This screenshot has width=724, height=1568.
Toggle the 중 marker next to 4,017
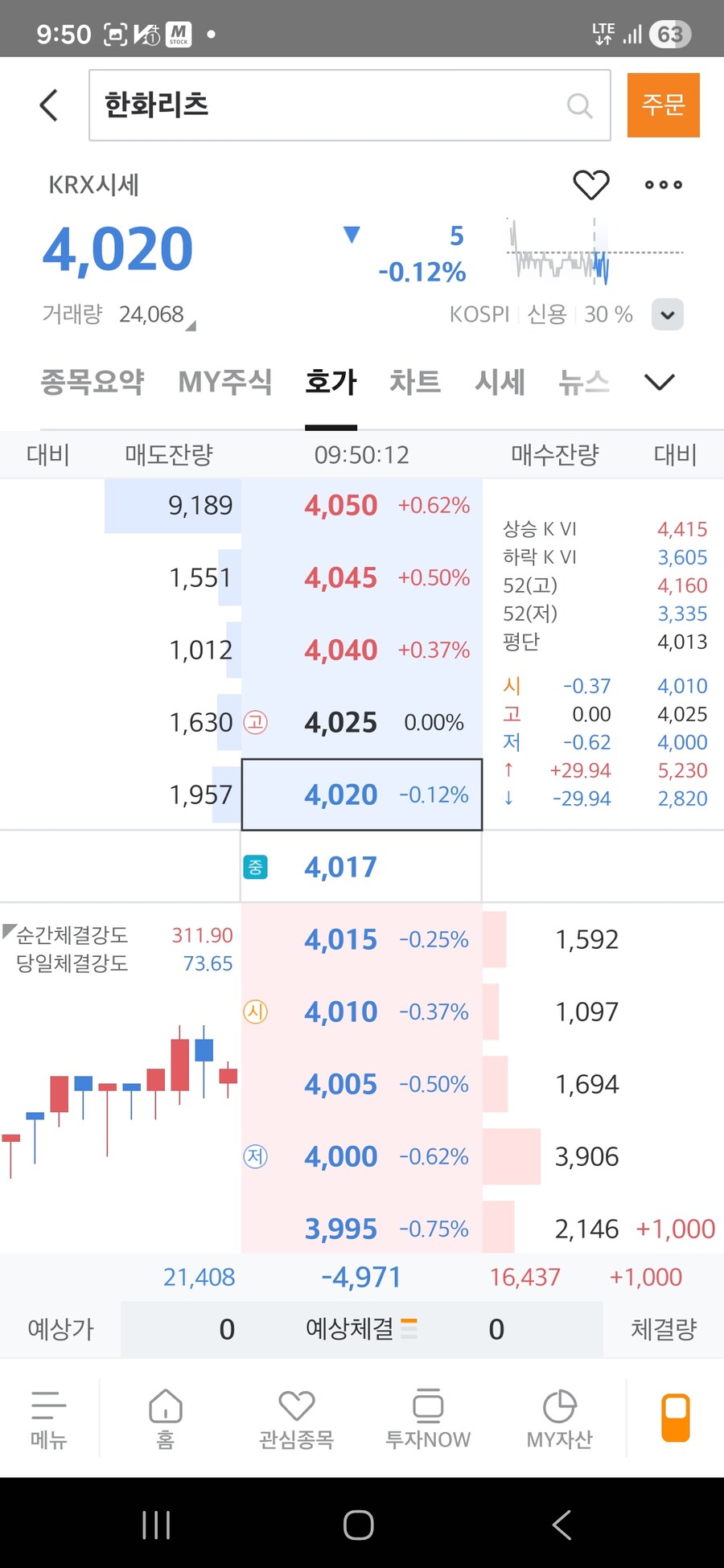pos(255,867)
